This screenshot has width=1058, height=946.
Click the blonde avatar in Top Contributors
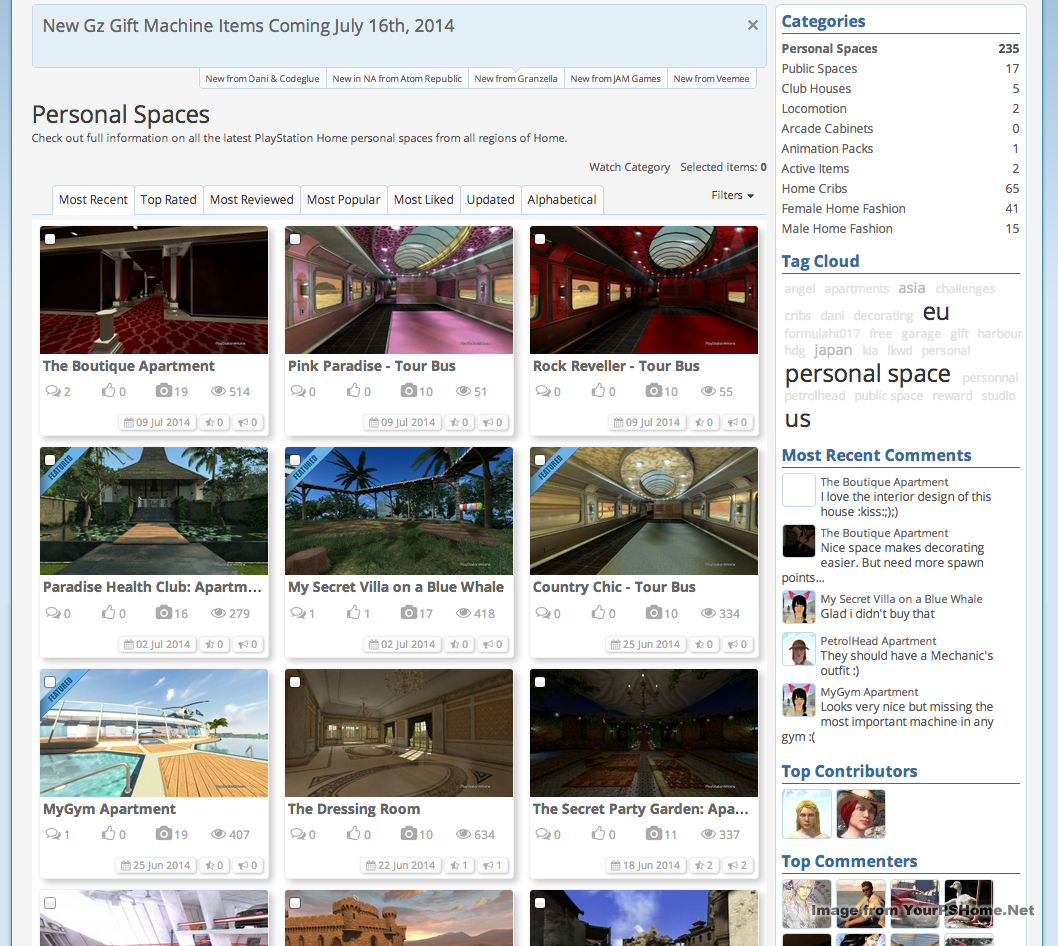pyautogui.click(x=807, y=814)
